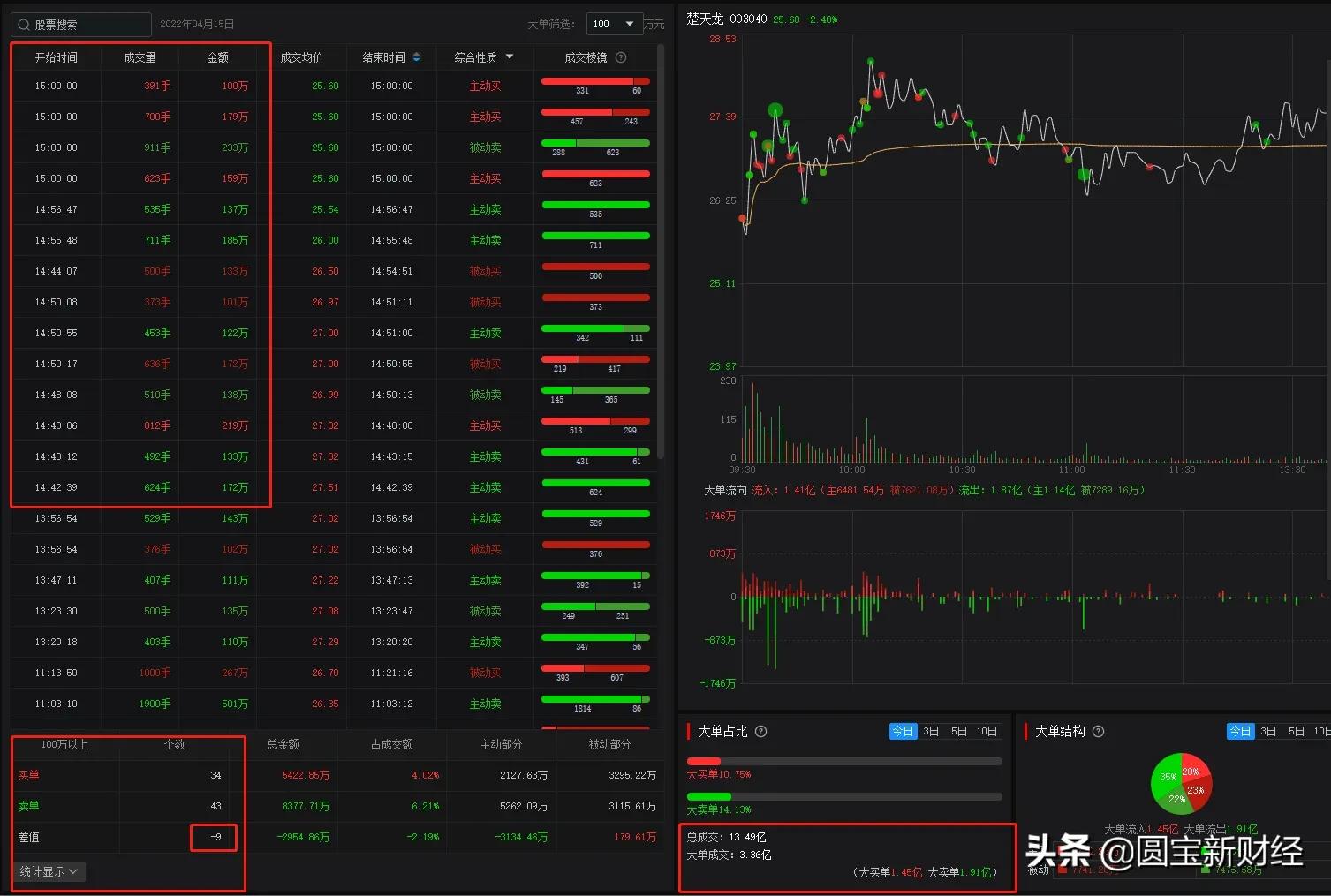Viewport: 1331px width, 896px height.
Task: Sort by the 成交均价 column header
Action: click(x=301, y=57)
